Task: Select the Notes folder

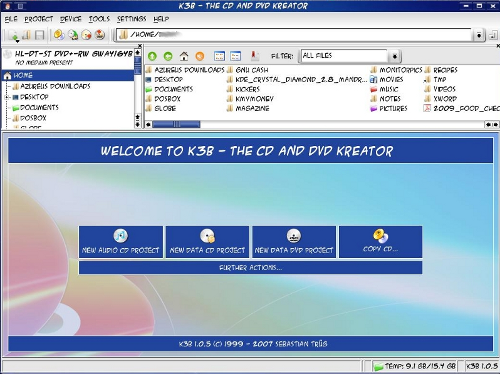Action: coord(386,99)
